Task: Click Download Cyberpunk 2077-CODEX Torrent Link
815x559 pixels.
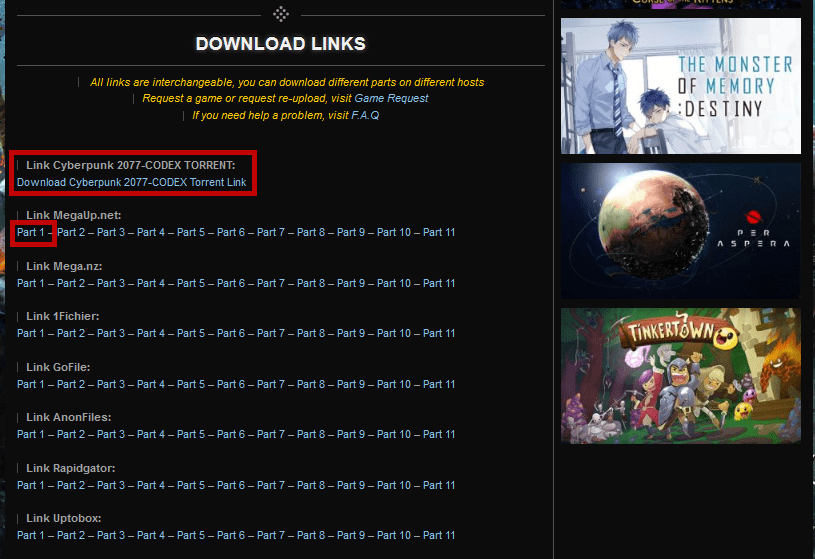Action: tap(132, 183)
